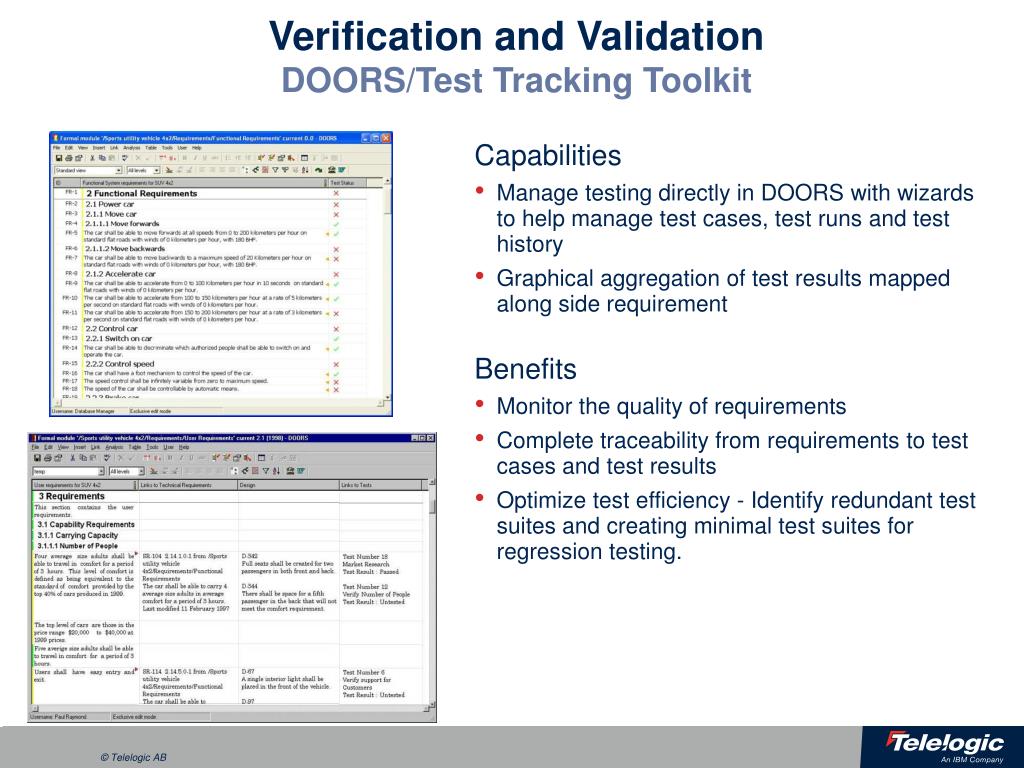Open view name dropdown in User Requirements window

[x=101, y=472]
